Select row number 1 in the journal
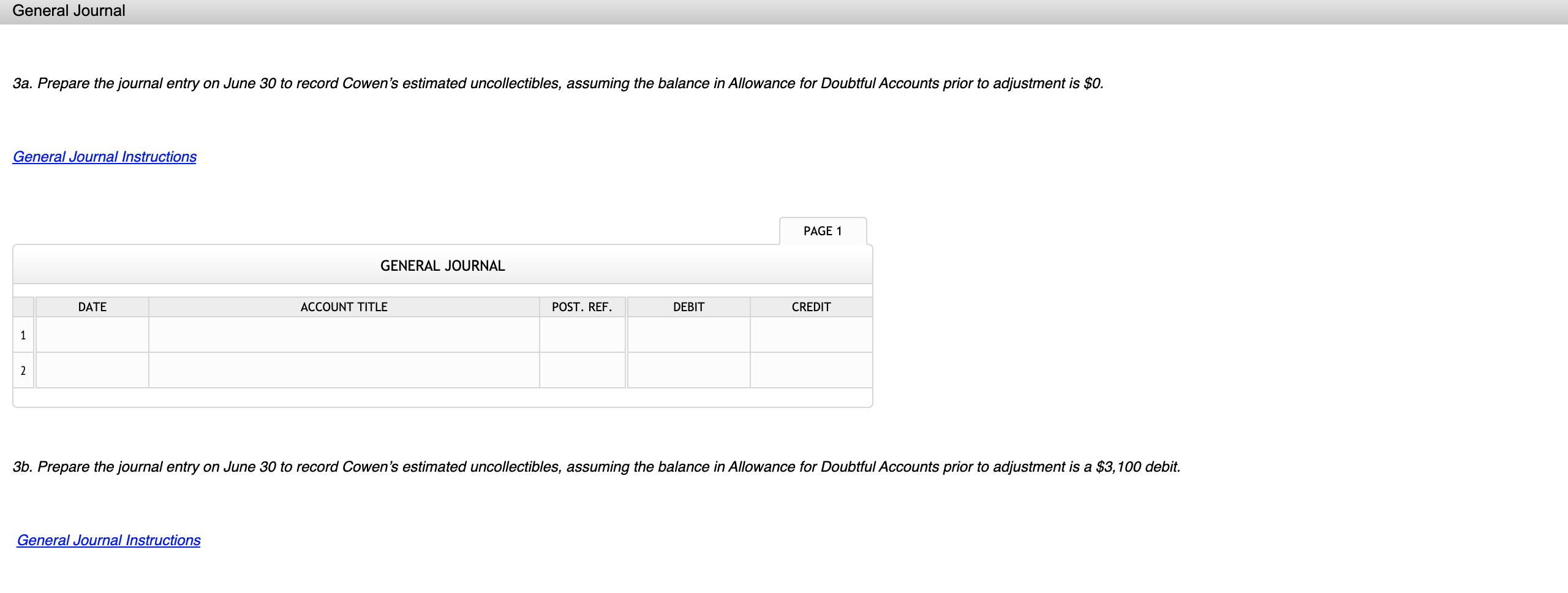1568x593 pixels. click(x=23, y=334)
